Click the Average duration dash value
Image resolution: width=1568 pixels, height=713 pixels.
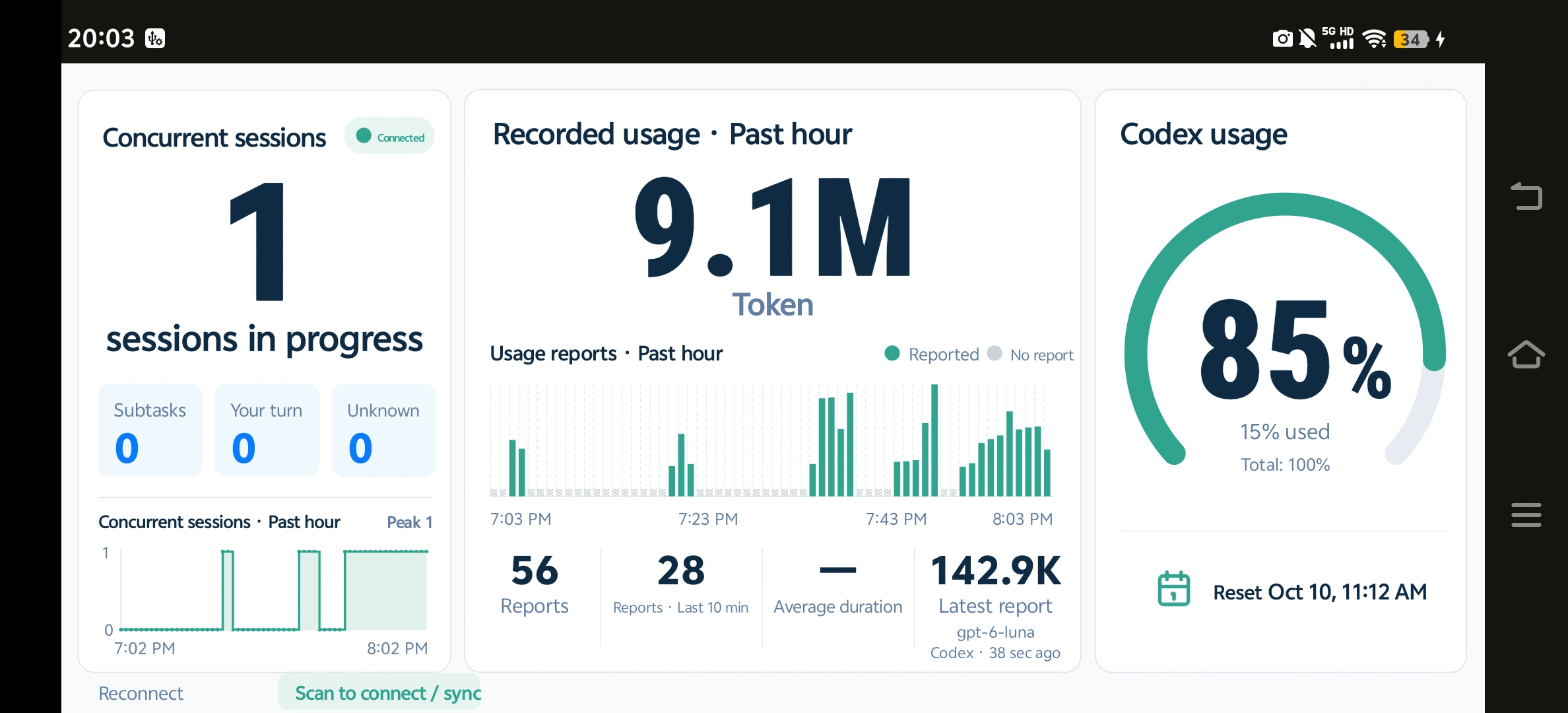click(x=837, y=570)
